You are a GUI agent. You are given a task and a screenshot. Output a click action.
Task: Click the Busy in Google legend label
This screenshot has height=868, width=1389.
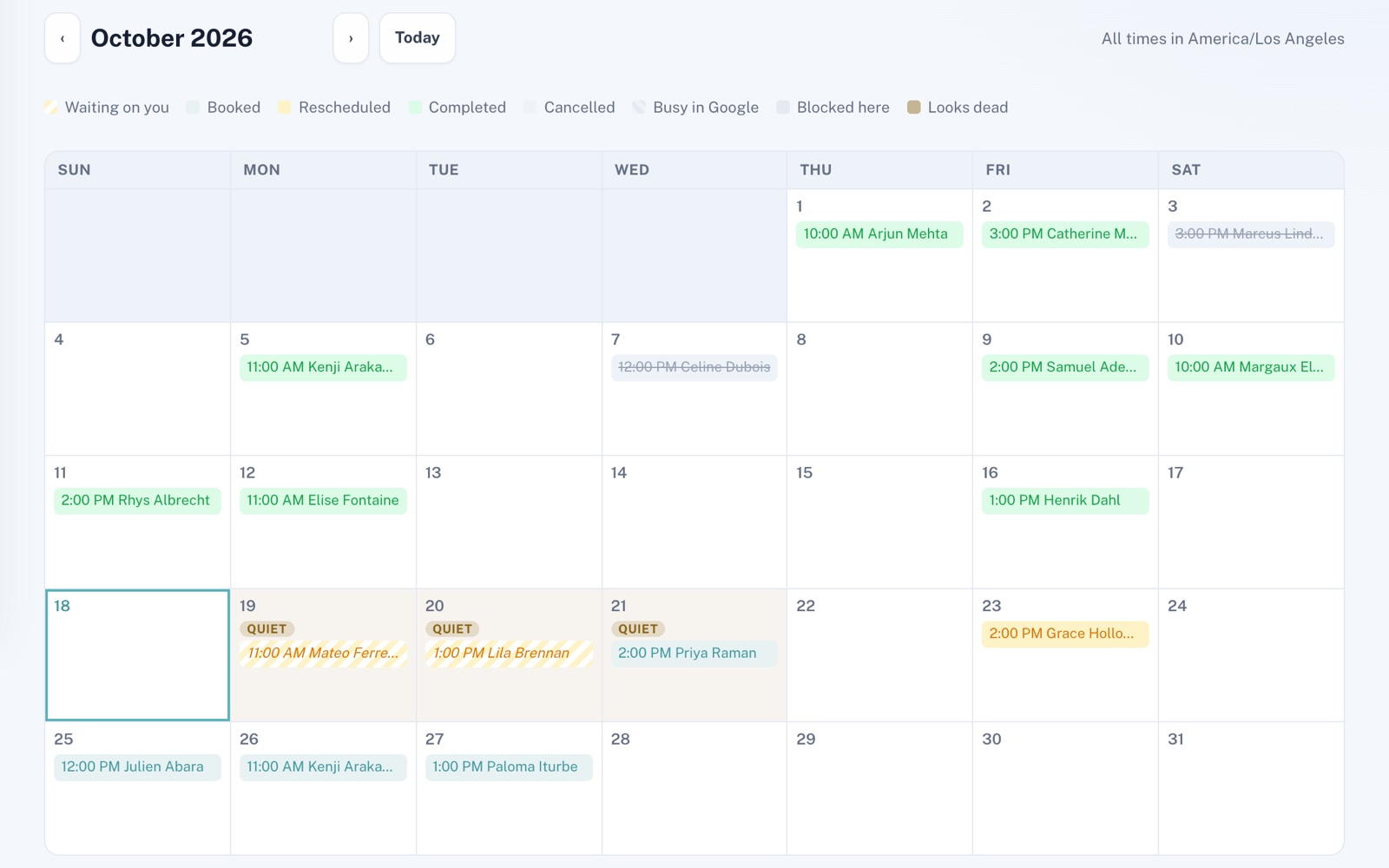[706, 108]
